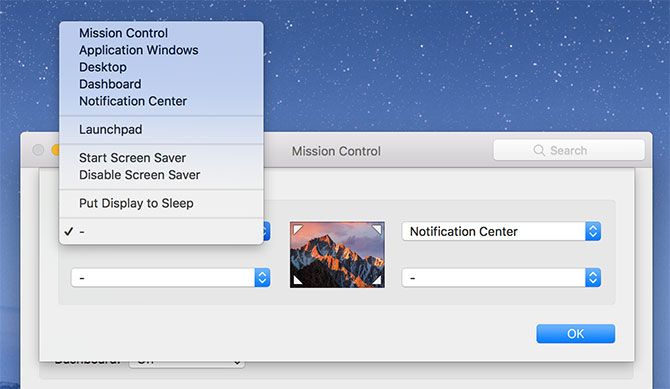Open the bottom-left hot corner dropdown
Image resolution: width=670 pixels, height=389 pixels.
click(170, 278)
